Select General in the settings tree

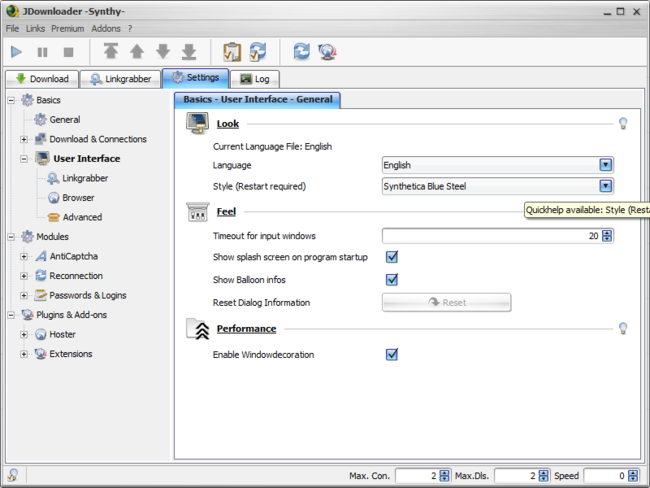(x=65, y=119)
